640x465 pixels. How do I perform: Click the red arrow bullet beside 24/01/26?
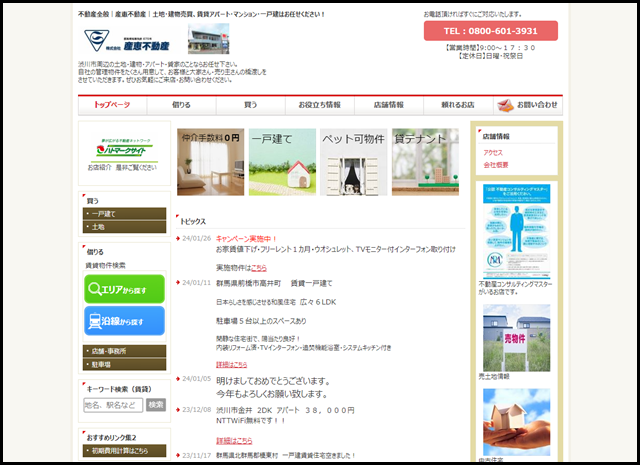(x=178, y=238)
